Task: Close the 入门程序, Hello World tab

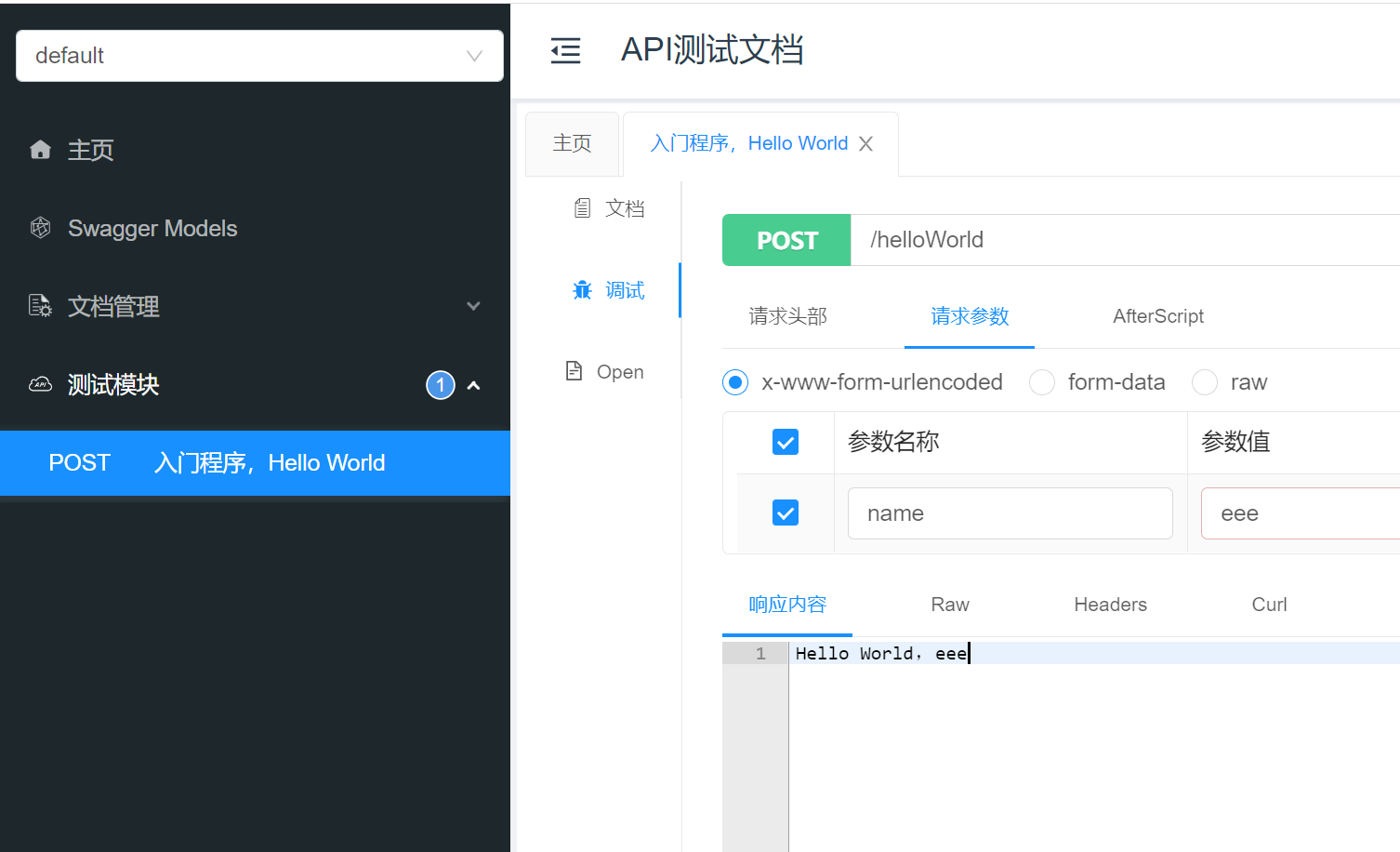Action: (865, 144)
